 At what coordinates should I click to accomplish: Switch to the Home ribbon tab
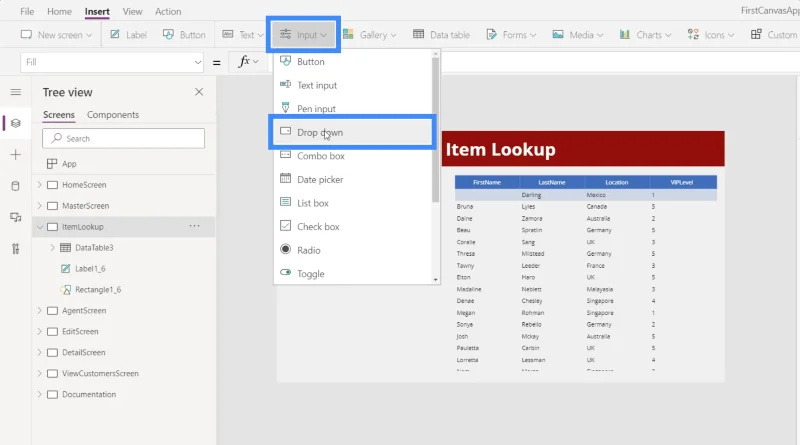click(x=59, y=11)
